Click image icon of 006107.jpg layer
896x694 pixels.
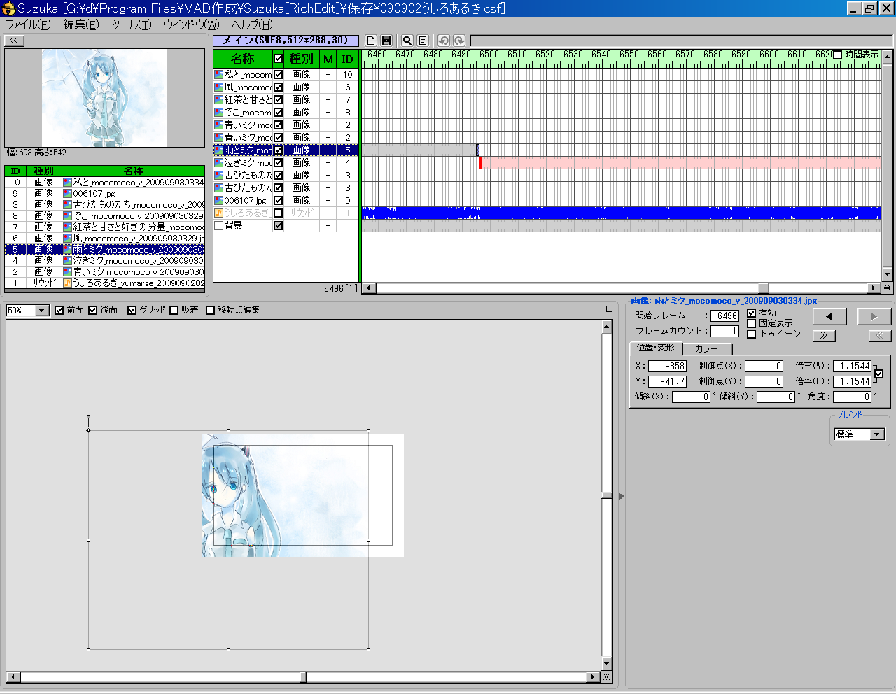(218, 200)
